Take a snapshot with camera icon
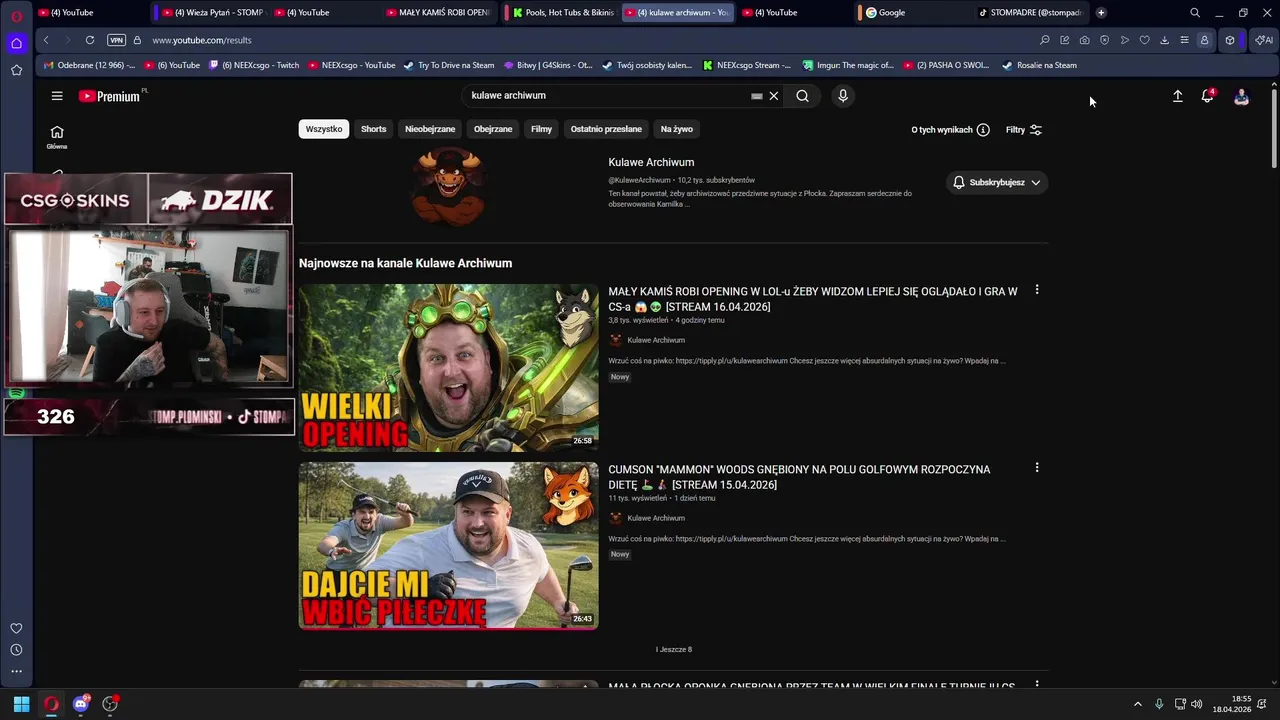 pyautogui.click(x=1085, y=40)
